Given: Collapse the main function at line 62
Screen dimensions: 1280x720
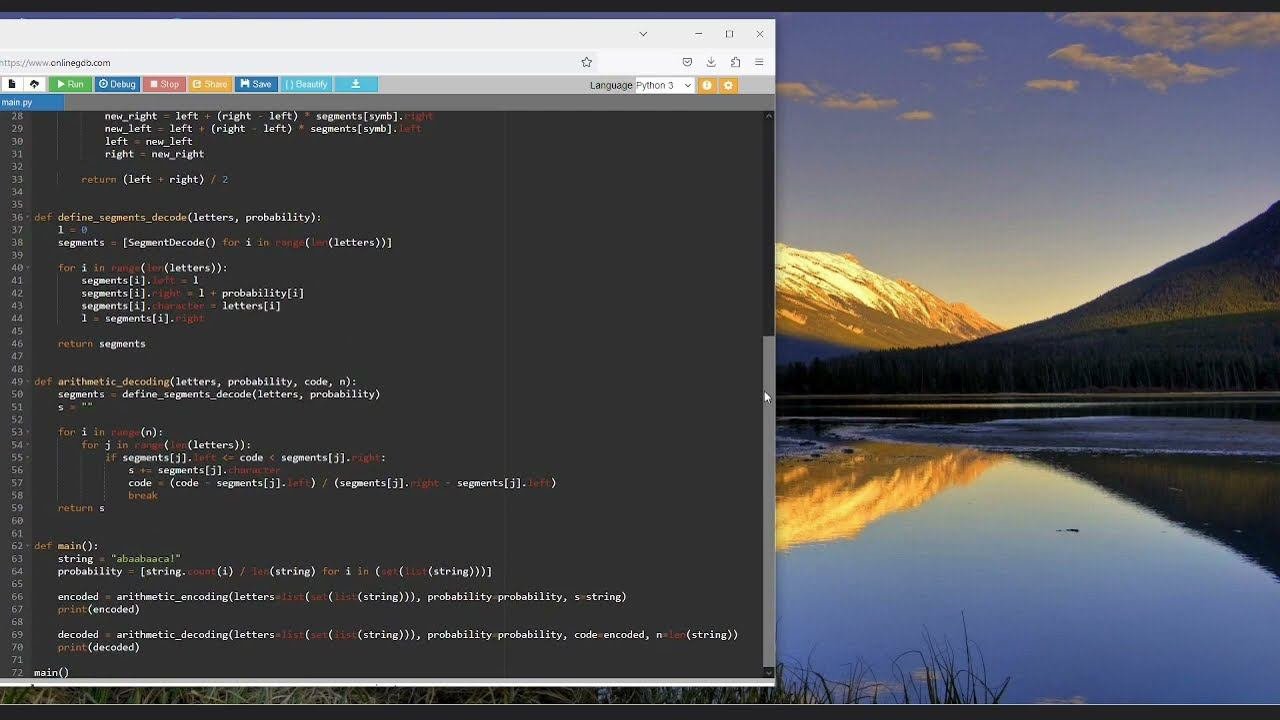Looking at the screenshot, I should pos(28,546).
